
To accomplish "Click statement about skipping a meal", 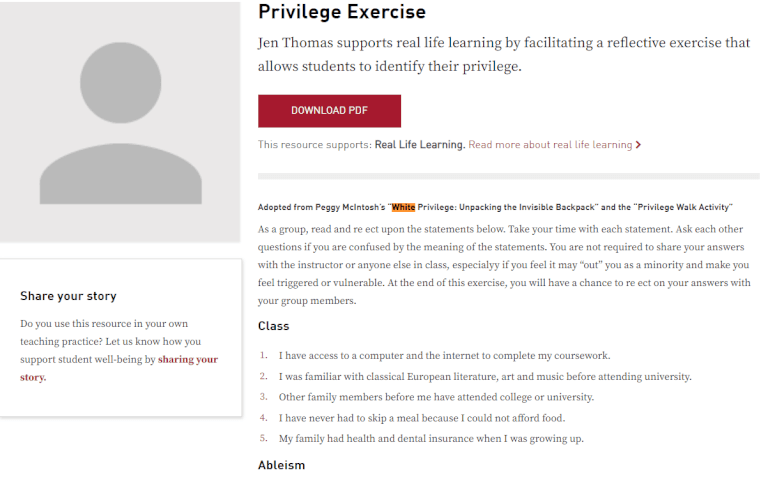I will point(422,418).
